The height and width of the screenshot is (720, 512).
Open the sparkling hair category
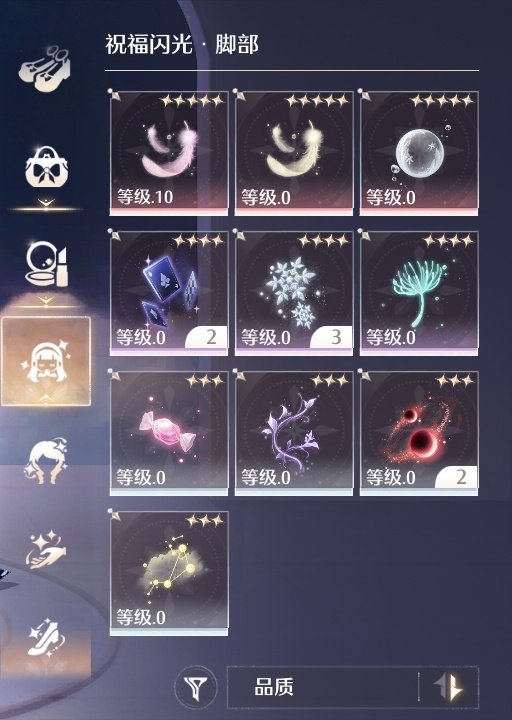pyautogui.click(x=46, y=461)
